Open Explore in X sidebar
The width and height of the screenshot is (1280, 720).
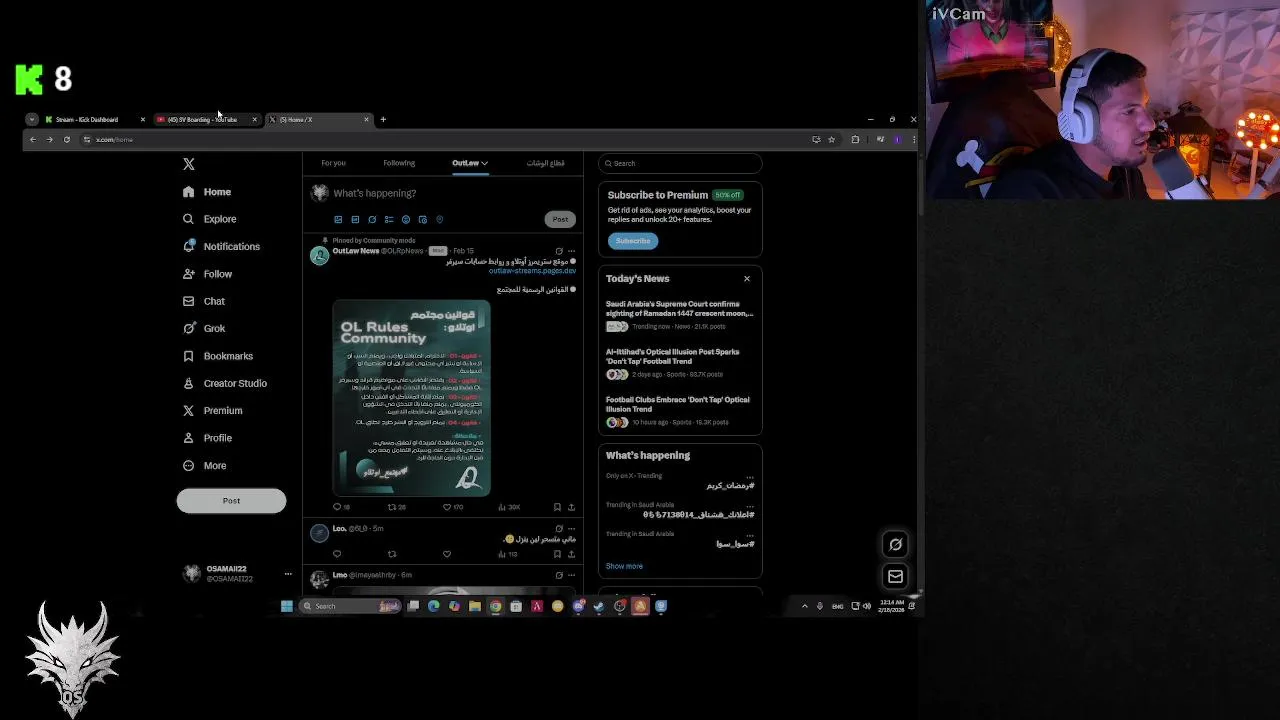[x=210, y=219]
